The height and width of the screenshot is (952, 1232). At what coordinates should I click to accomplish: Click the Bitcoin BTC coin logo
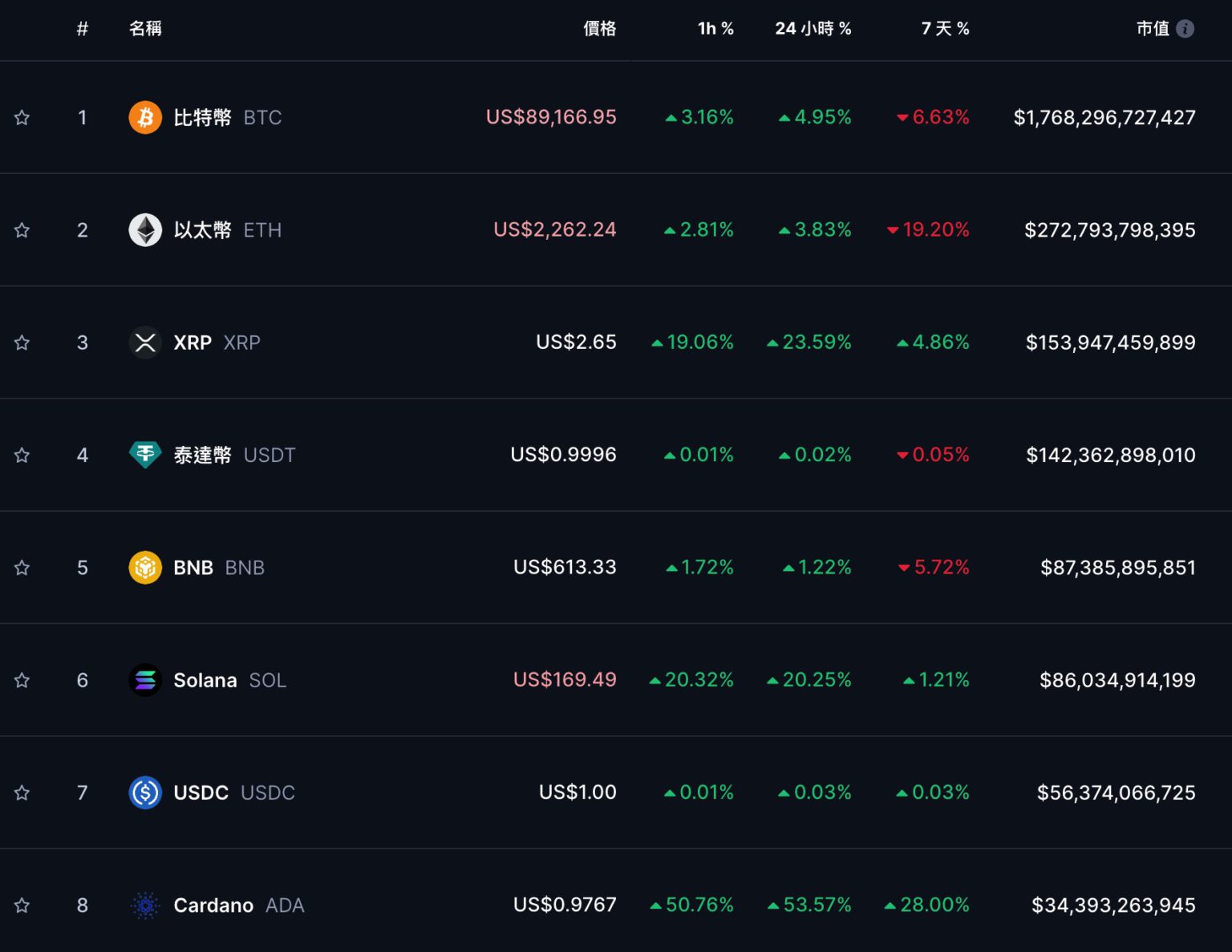coord(145,117)
